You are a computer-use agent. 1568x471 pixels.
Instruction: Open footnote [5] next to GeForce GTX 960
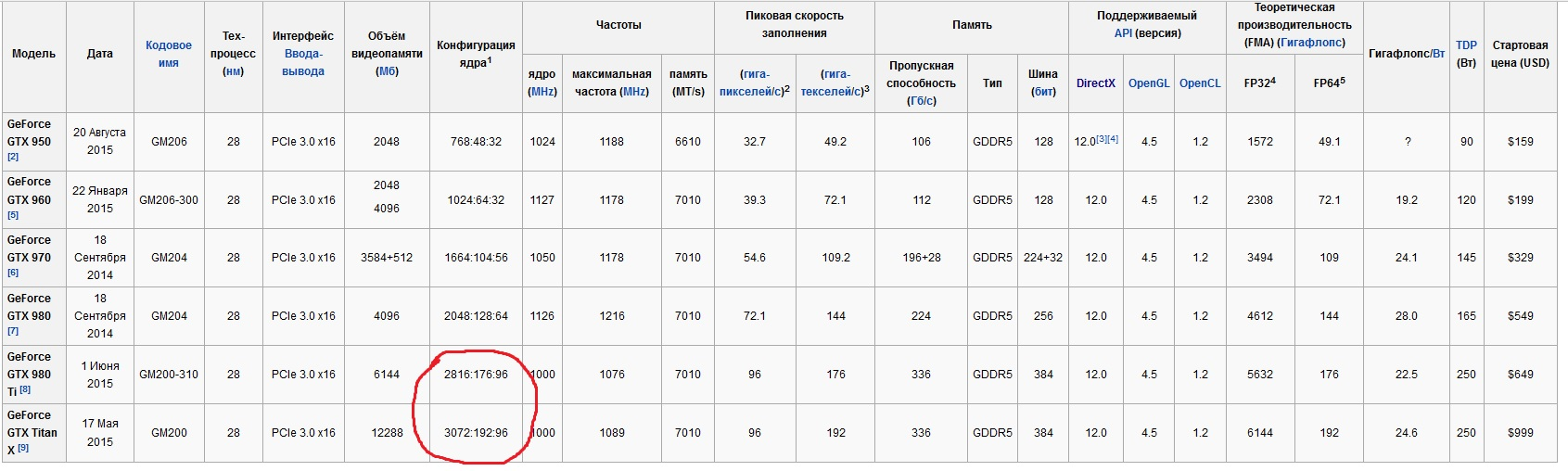click(13, 215)
